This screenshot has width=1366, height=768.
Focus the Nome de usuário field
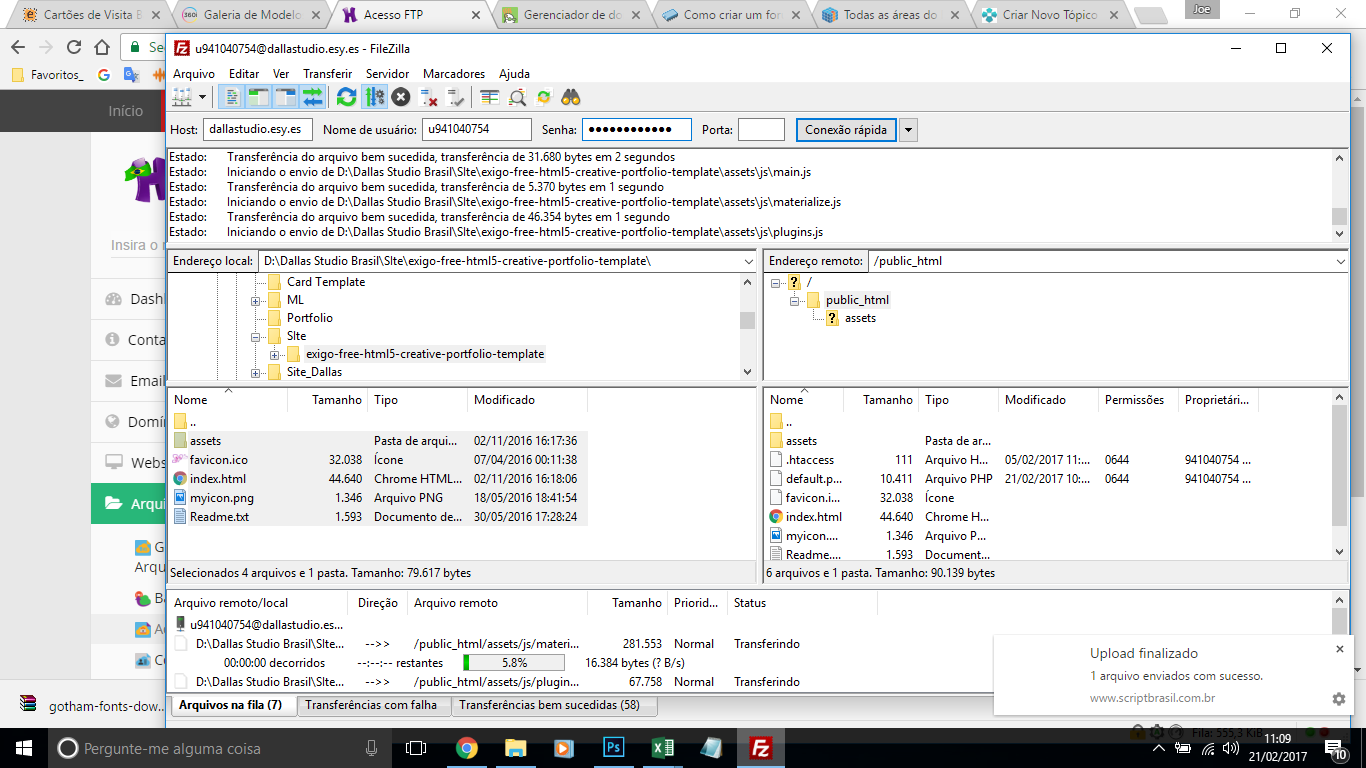point(476,129)
